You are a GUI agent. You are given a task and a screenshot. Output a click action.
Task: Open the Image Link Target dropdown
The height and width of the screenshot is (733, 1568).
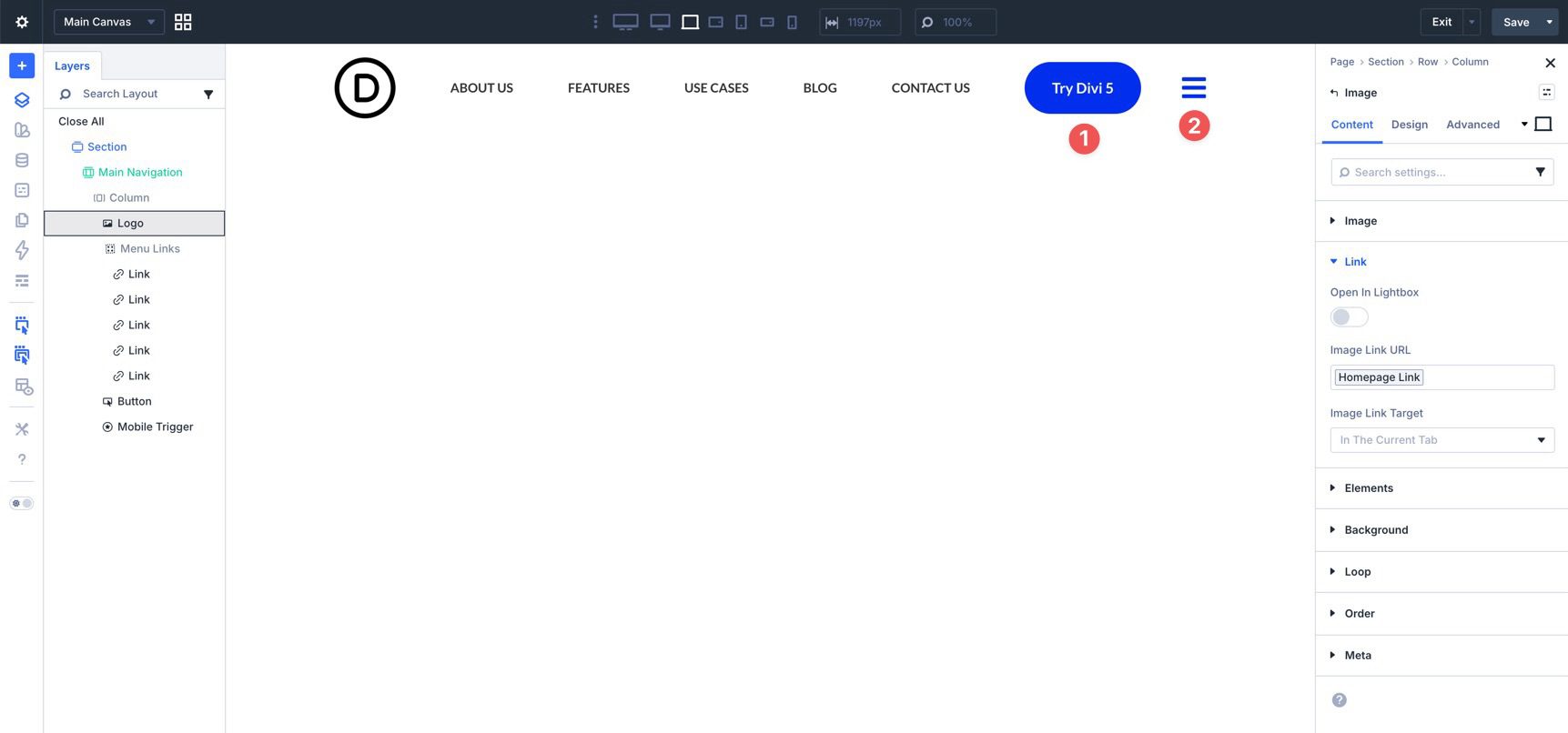coord(1442,440)
